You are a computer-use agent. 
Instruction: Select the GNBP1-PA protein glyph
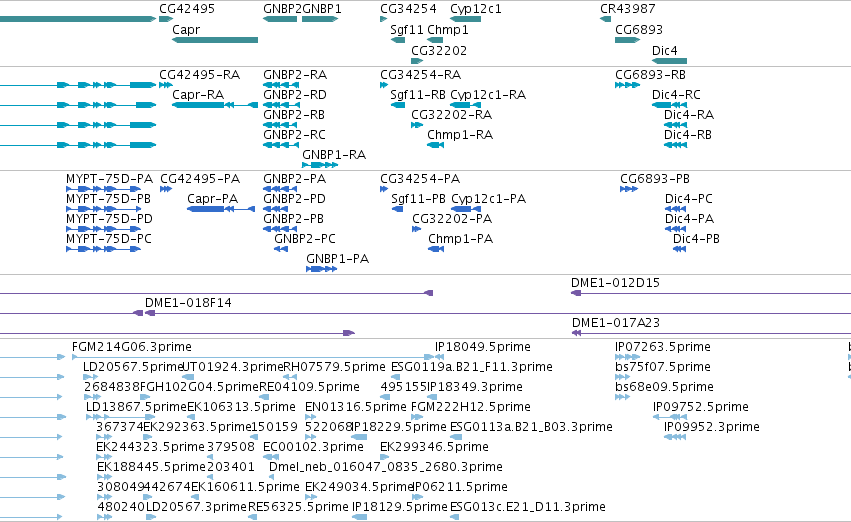(321, 269)
